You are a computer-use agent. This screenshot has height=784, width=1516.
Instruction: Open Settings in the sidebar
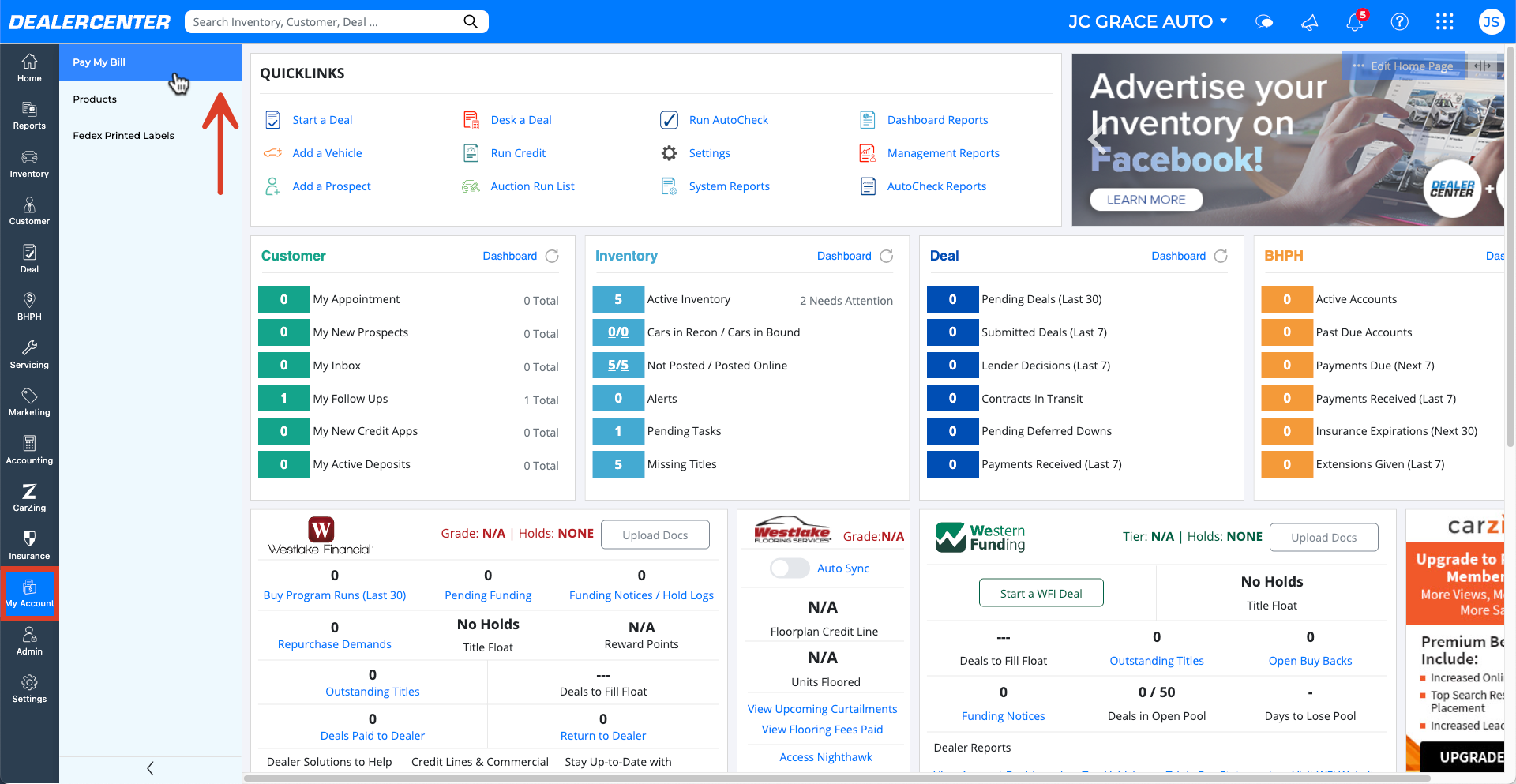pos(29,689)
